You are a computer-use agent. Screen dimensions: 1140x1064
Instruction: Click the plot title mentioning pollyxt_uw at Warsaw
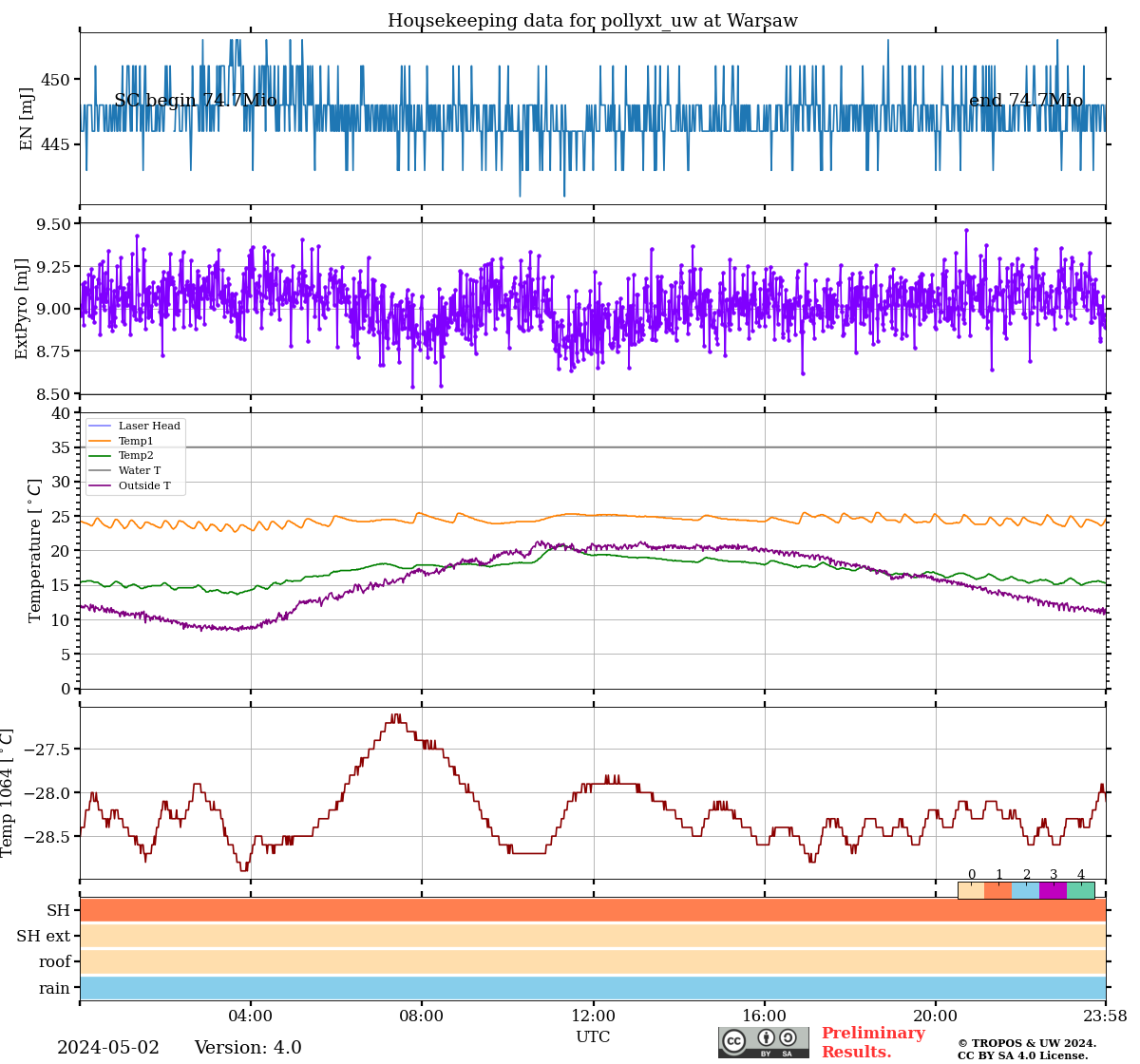[x=593, y=21]
